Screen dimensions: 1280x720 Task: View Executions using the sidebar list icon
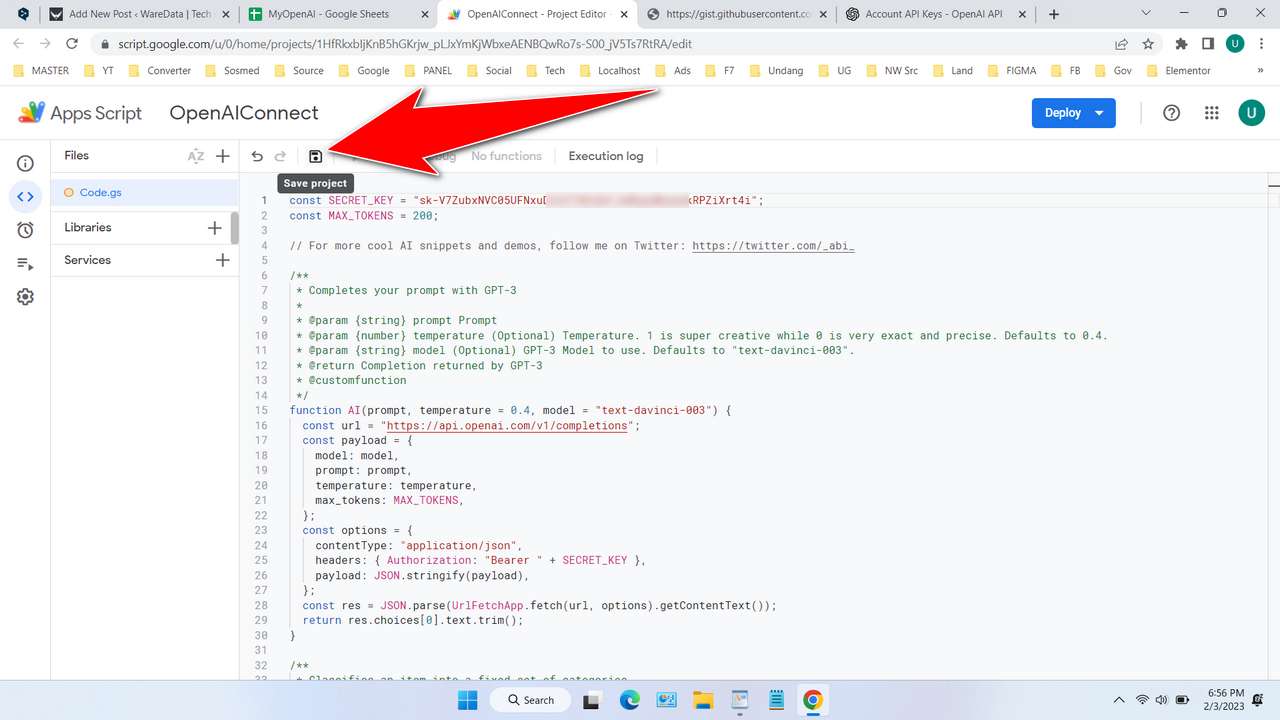(x=25, y=263)
